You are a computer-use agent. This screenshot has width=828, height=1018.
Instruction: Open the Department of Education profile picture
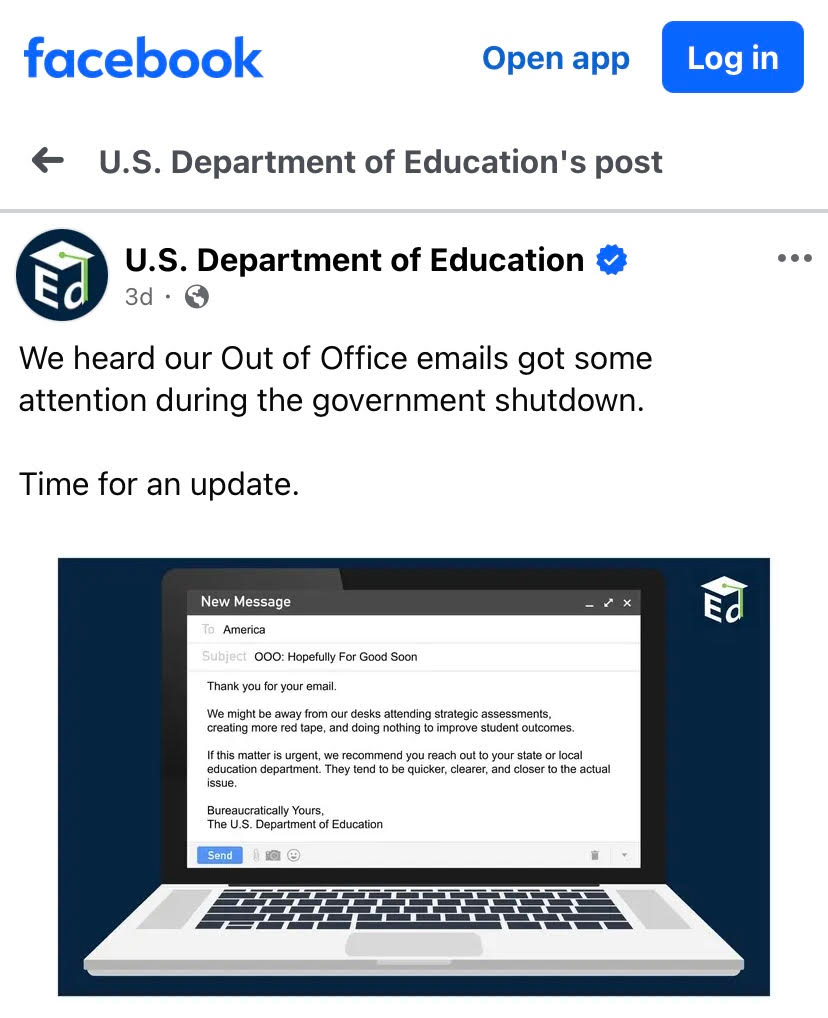[x=62, y=274]
